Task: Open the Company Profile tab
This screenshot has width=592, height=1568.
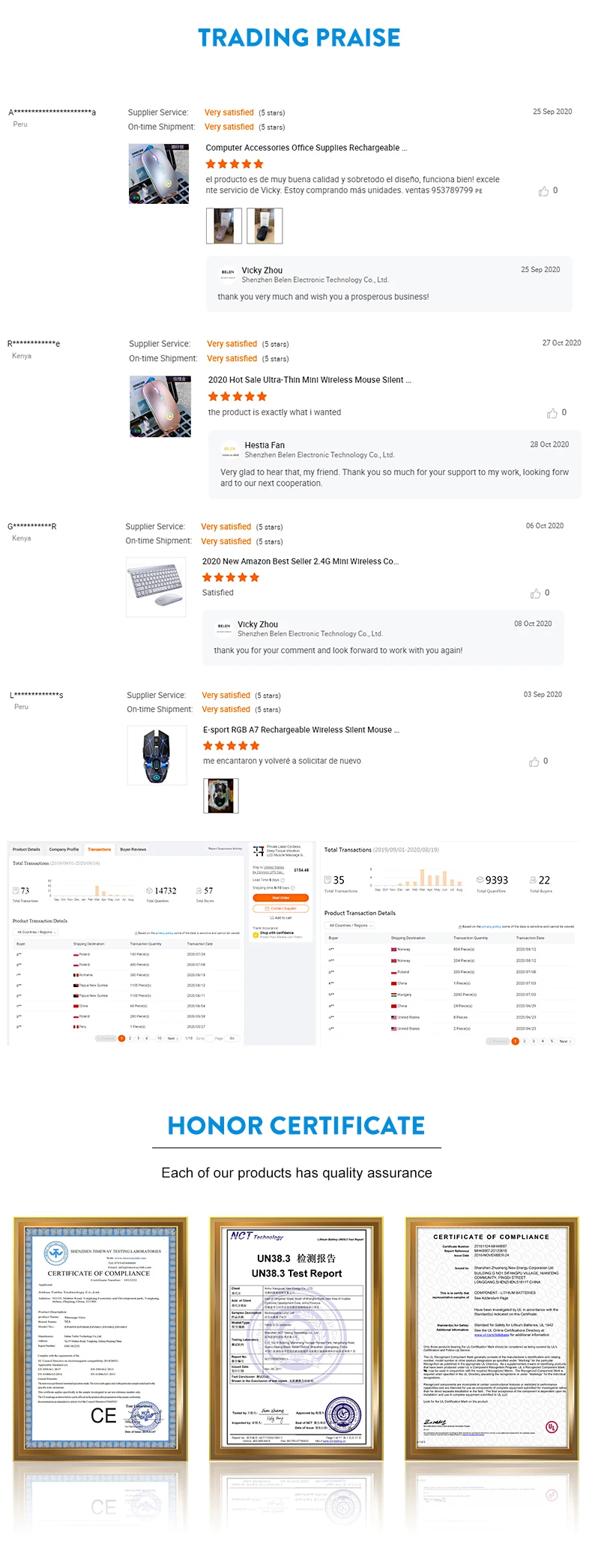Action: [64, 849]
